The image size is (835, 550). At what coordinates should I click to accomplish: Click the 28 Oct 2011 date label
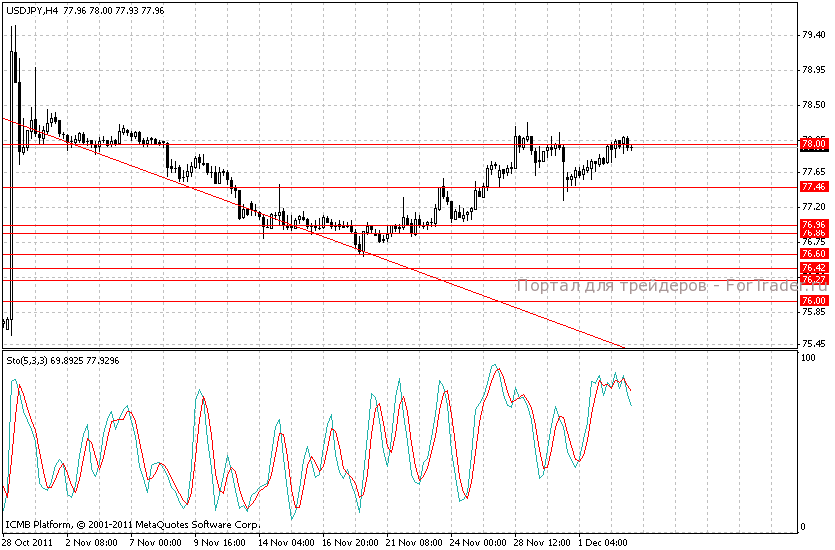click(x=28, y=542)
